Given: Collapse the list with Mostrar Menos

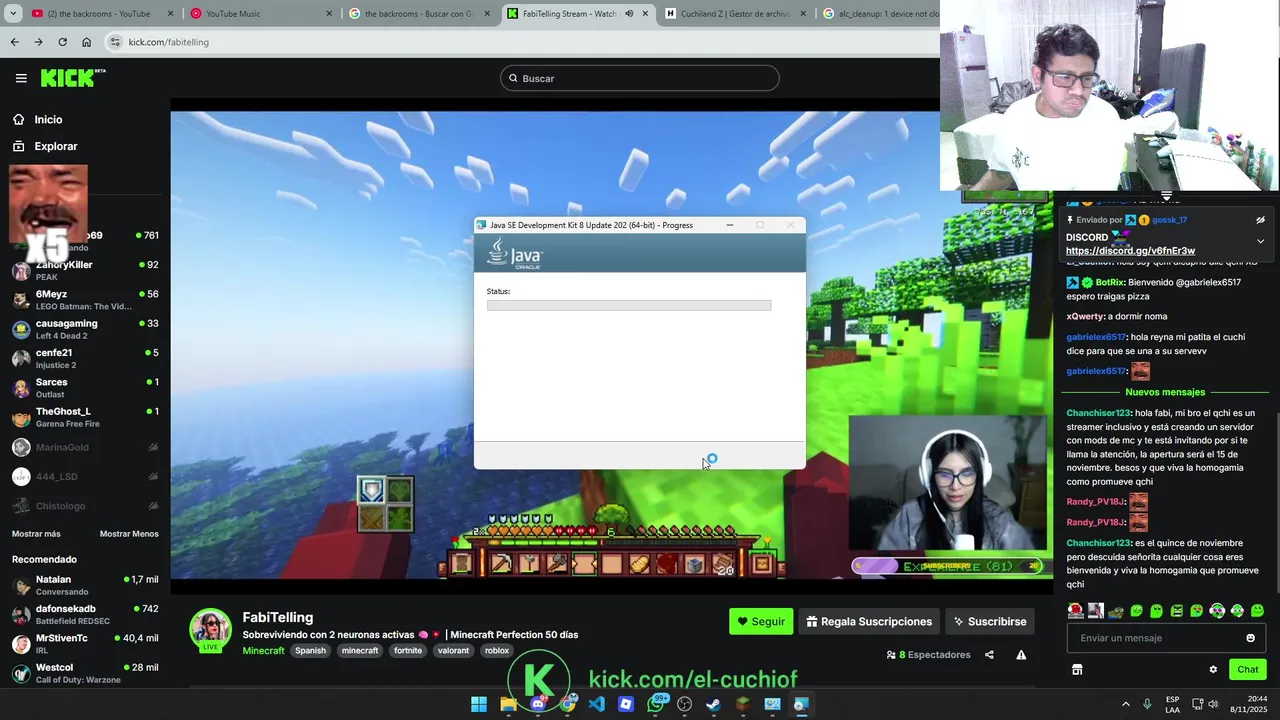Looking at the screenshot, I should (129, 534).
